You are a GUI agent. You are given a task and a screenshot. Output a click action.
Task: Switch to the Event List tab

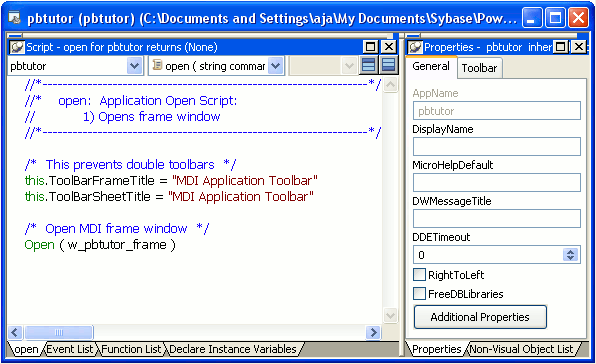pos(70,349)
